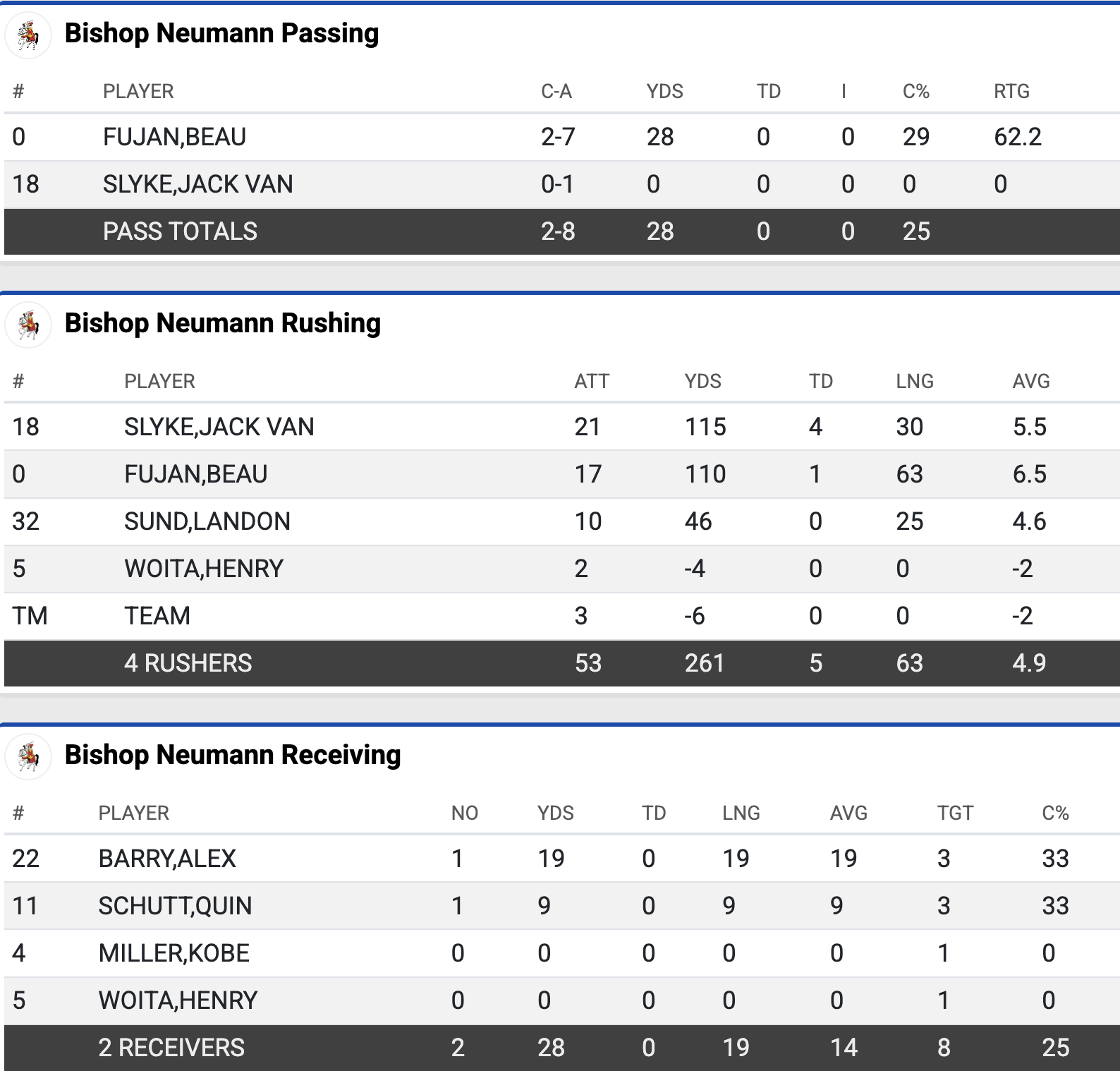The image size is (1120, 1071).
Task: Click the C-A passing column header
Action: pyautogui.click(x=556, y=92)
